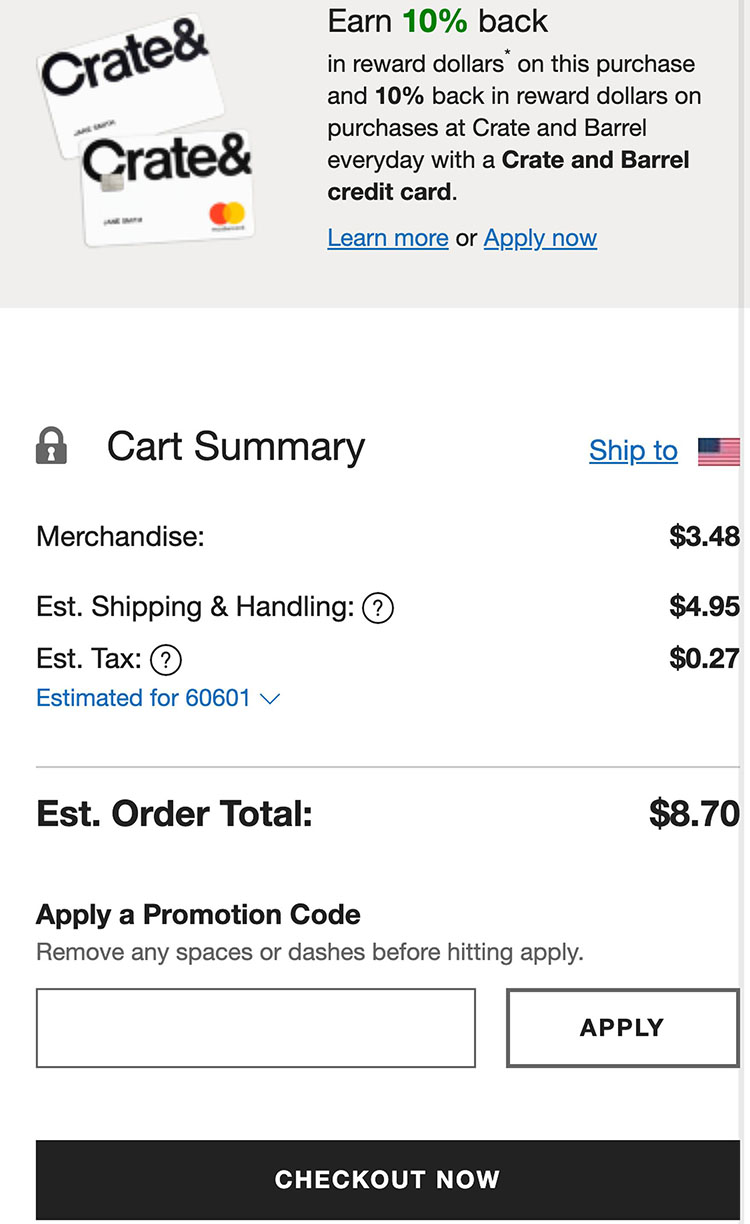Open the Learn more link
The height and width of the screenshot is (1224, 750).
(387, 238)
